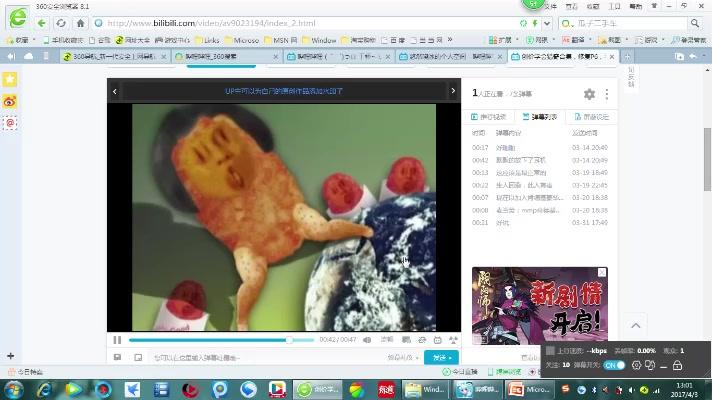712x400 pixels.
Task: Click the danmaku comment input field
Action: click(x=268, y=358)
